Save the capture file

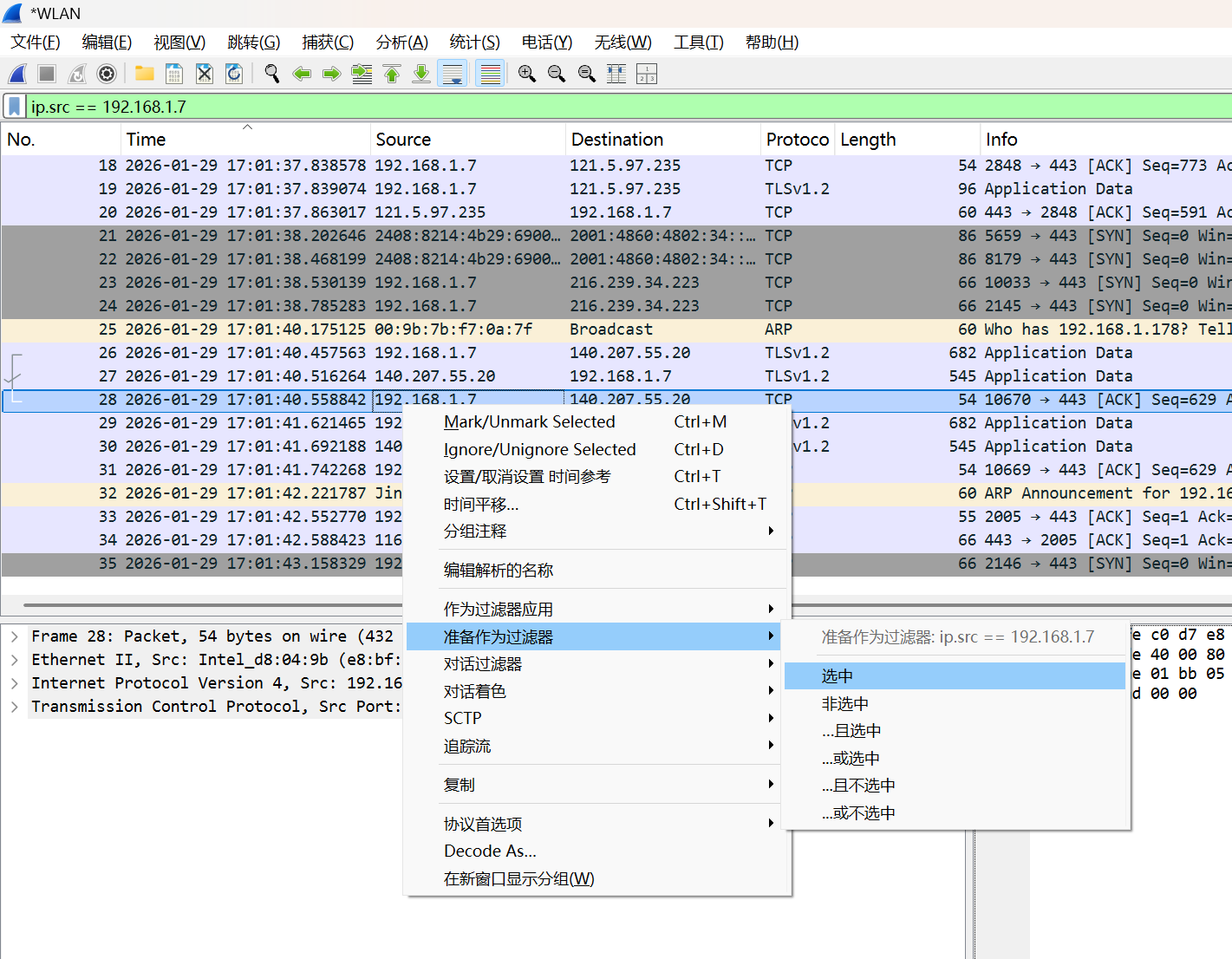pyautogui.click(x=174, y=74)
